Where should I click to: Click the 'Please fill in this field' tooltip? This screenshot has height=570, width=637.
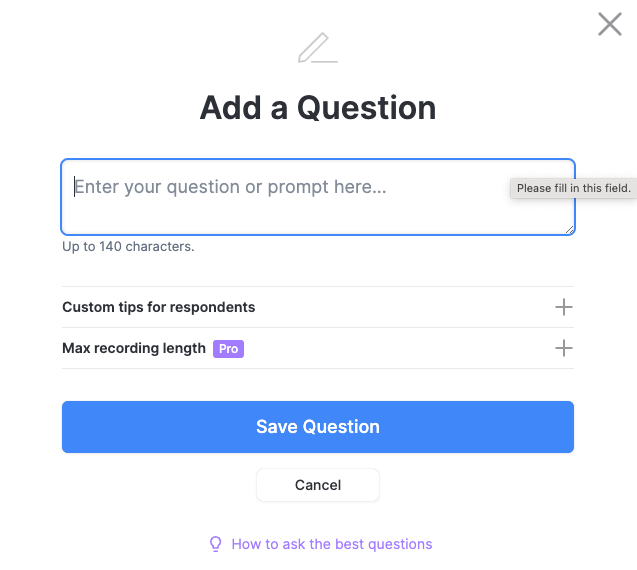[x=573, y=188]
